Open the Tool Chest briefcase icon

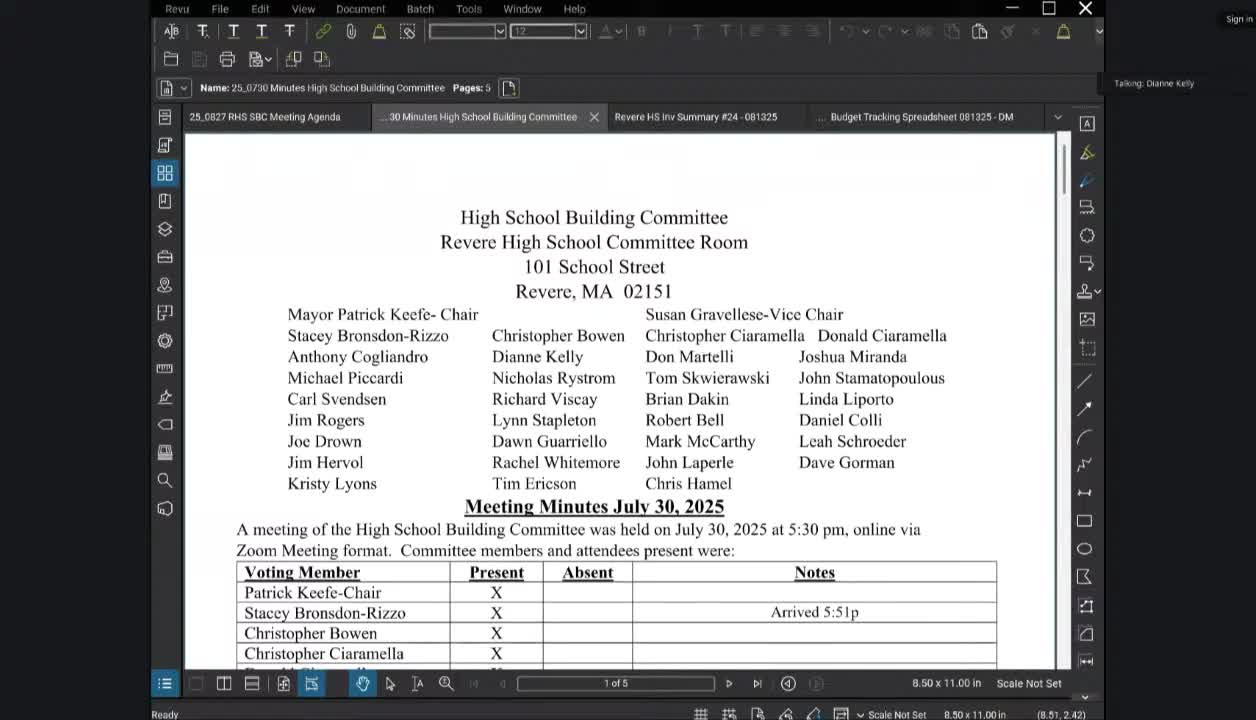[x=165, y=257]
